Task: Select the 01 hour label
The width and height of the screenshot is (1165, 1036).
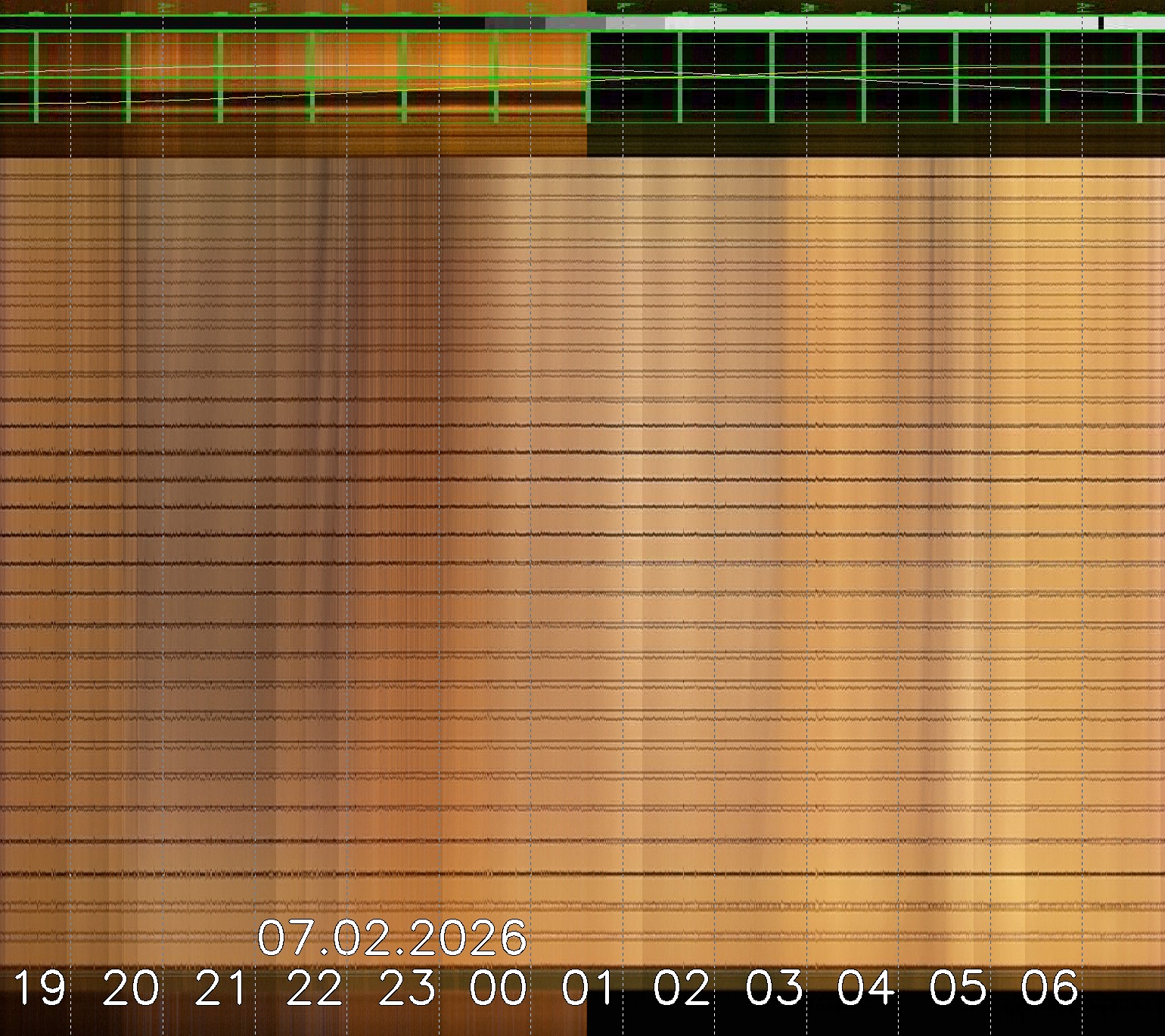Action: 590,988
